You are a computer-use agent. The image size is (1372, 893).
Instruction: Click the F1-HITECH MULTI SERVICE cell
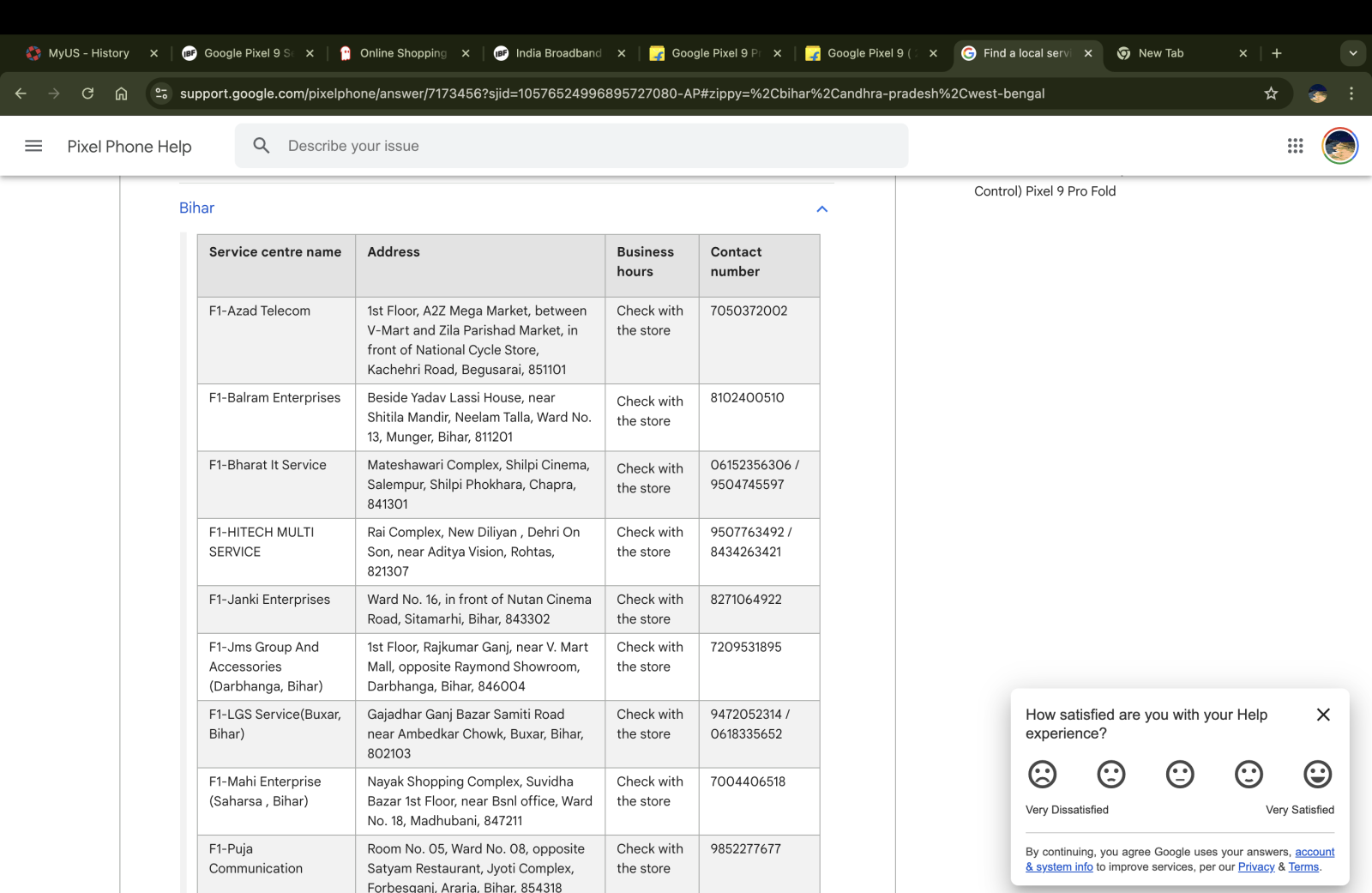(x=276, y=552)
